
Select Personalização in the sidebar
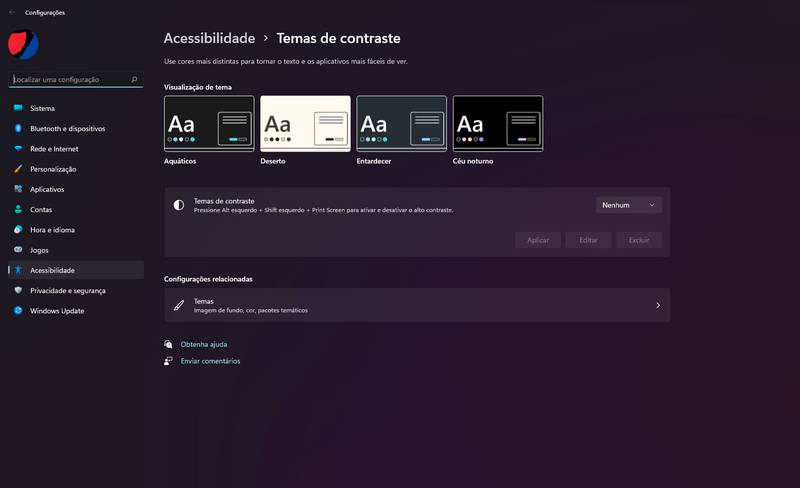click(x=76, y=169)
